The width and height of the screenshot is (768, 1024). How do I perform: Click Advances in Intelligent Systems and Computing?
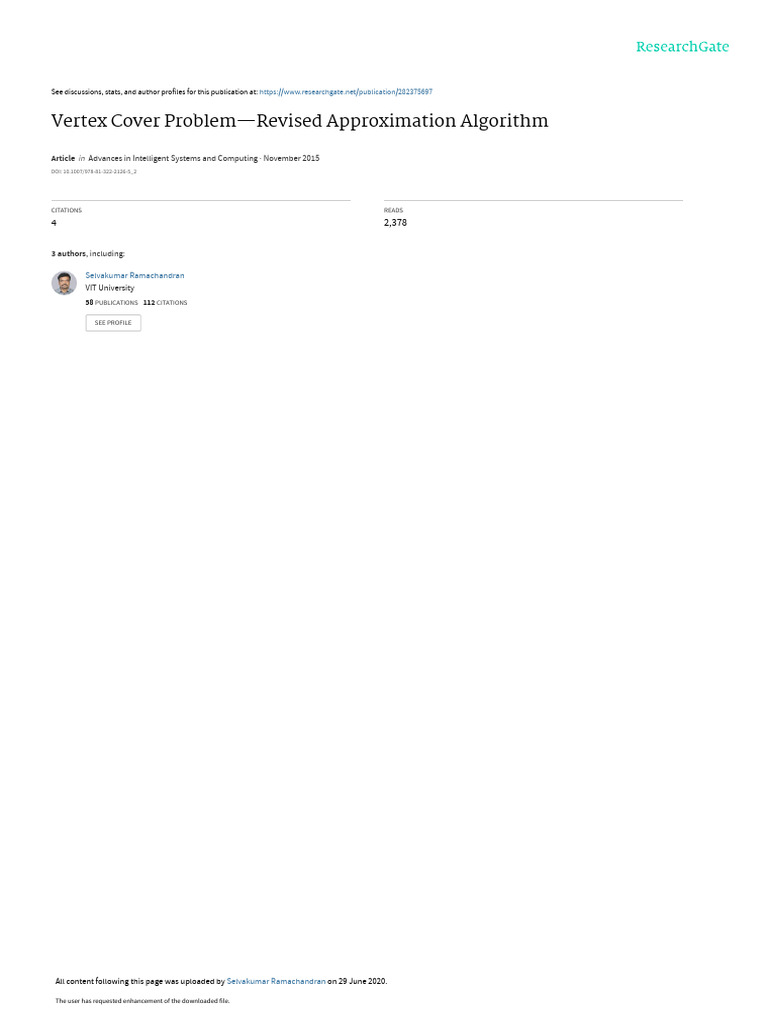click(173, 159)
